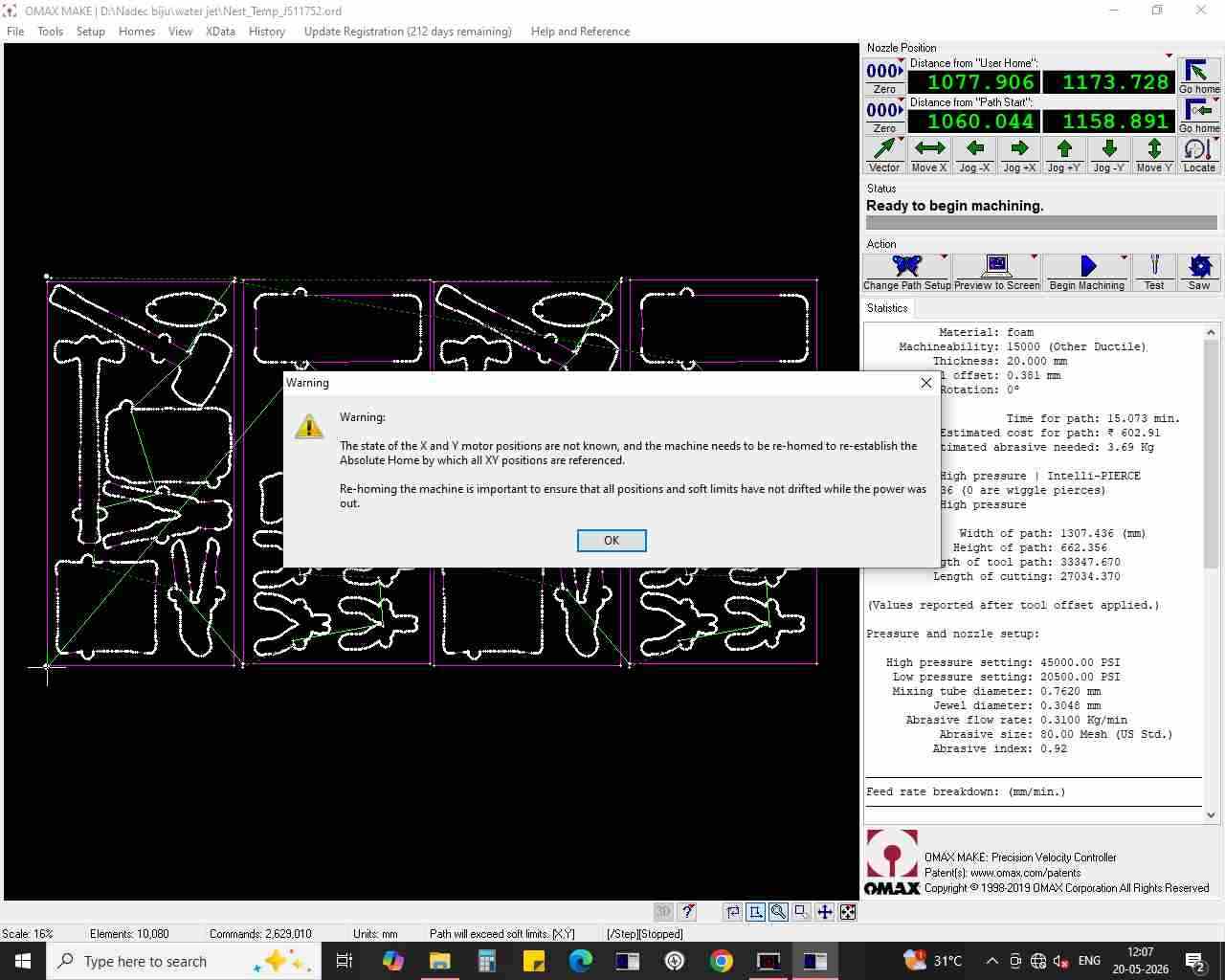This screenshot has height=980, width=1225.
Task: Select the Vector move tool
Action: (x=884, y=156)
